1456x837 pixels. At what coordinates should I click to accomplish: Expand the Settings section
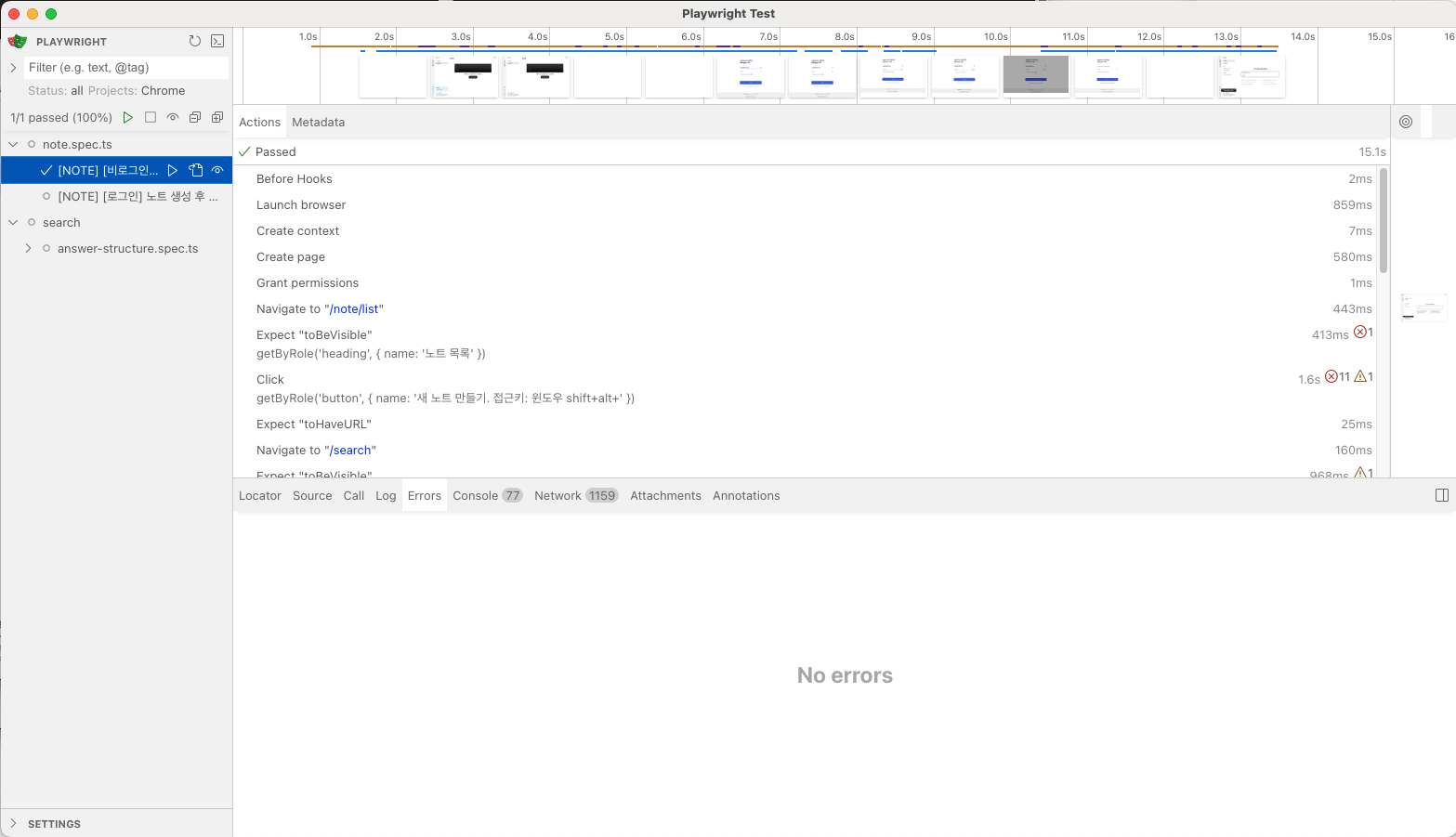click(x=13, y=823)
